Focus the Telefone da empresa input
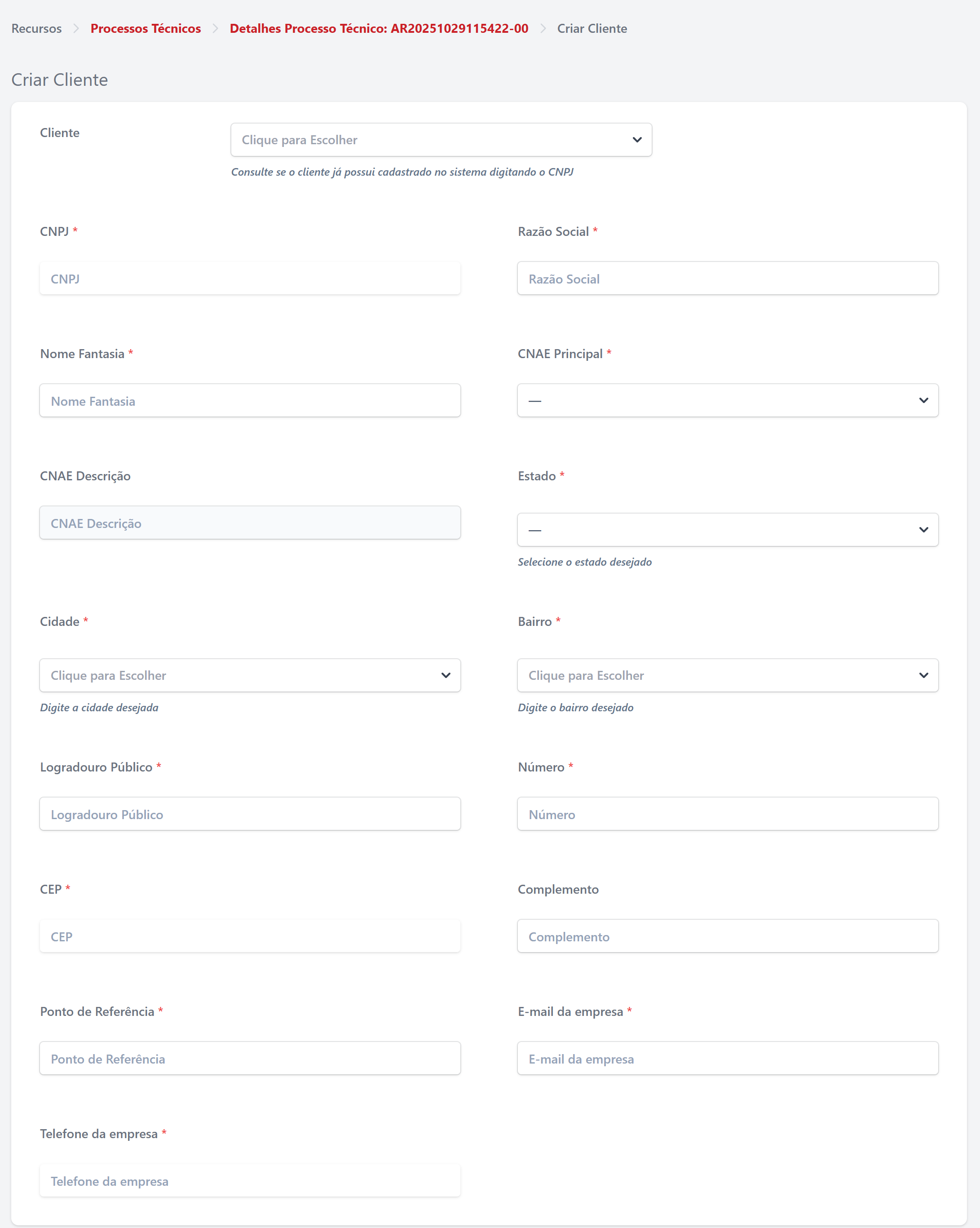 (x=249, y=1181)
